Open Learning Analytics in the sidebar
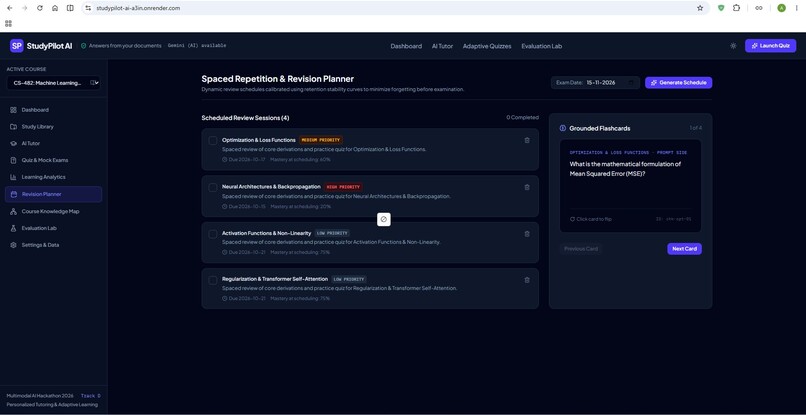806x415 pixels. pos(53,177)
